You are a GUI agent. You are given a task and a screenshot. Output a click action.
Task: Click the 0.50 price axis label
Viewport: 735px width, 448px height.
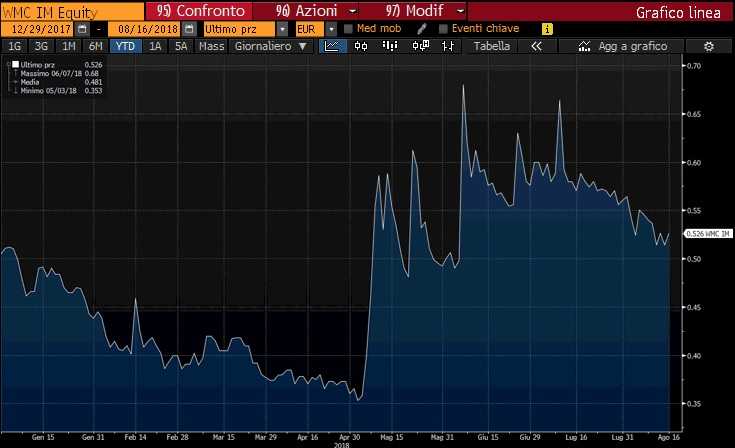pos(694,259)
